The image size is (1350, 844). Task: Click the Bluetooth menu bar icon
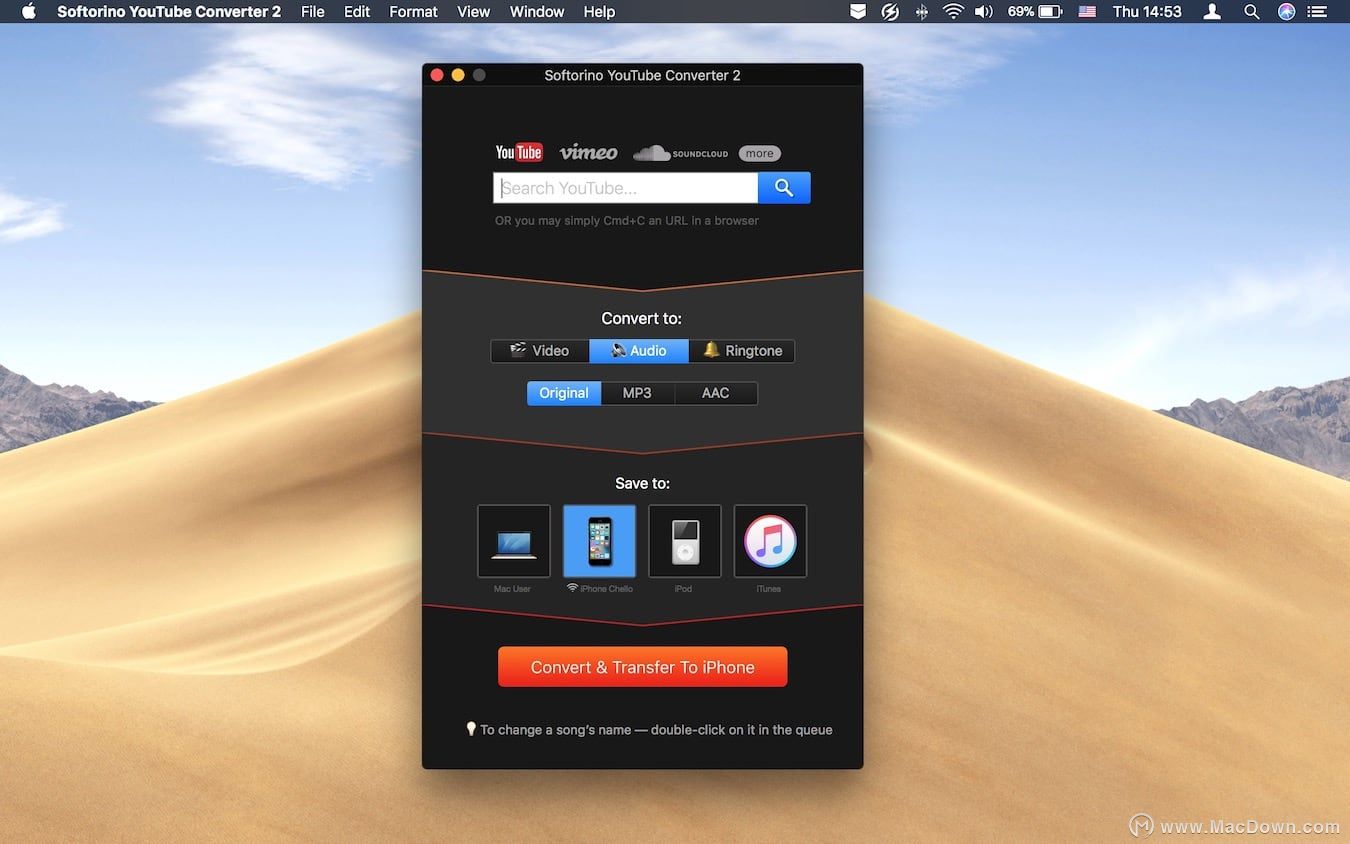coord(921,12)
